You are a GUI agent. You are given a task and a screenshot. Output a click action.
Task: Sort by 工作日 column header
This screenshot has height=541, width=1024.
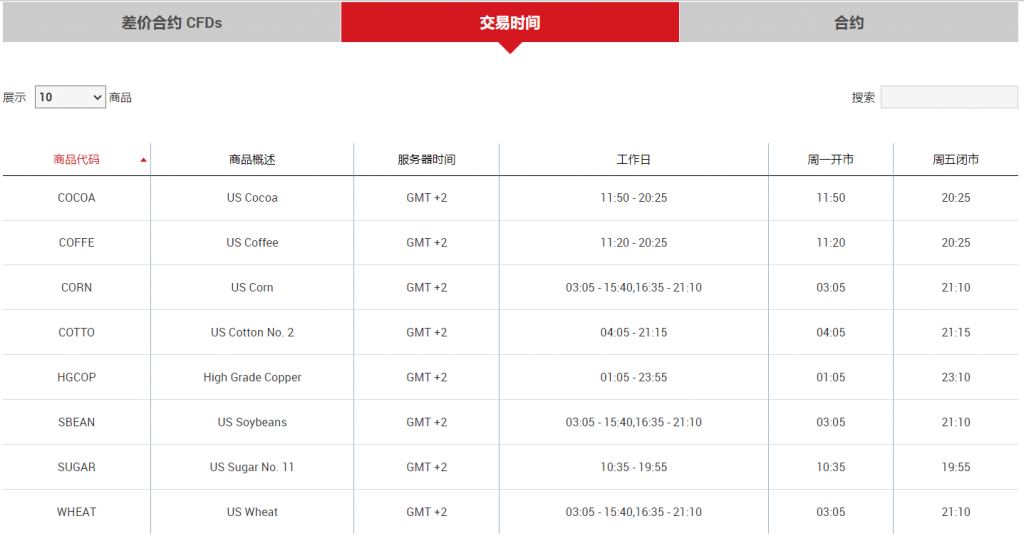[x=633, y=160]
